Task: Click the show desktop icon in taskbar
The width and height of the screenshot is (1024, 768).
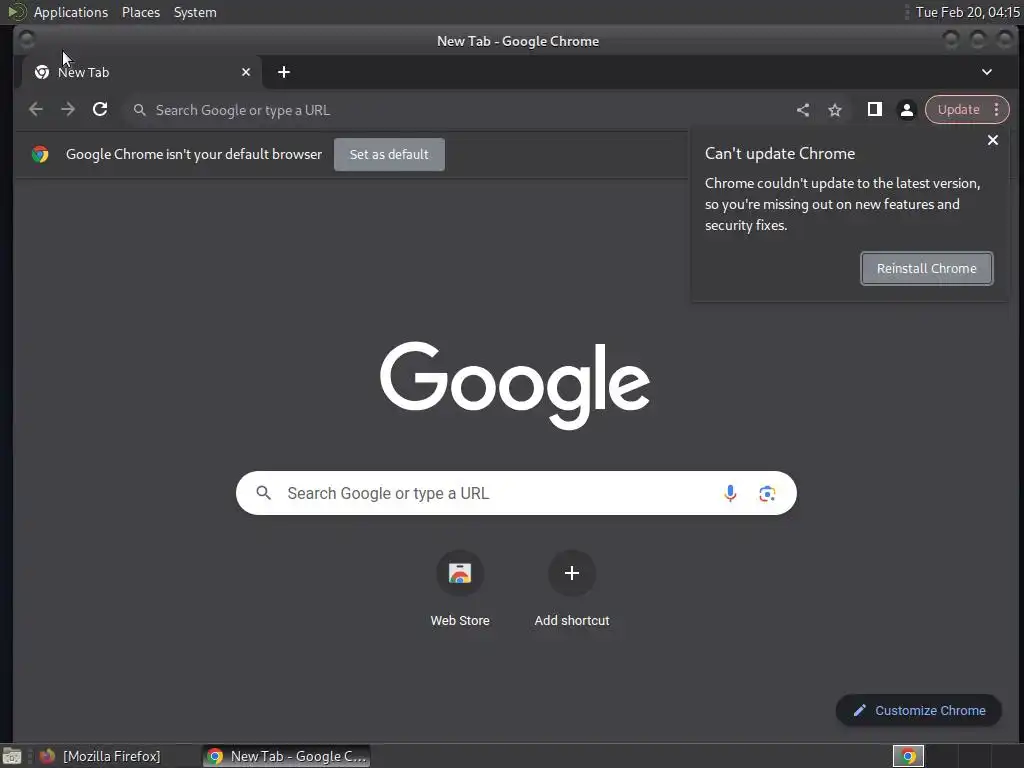Action: (12, 756)
